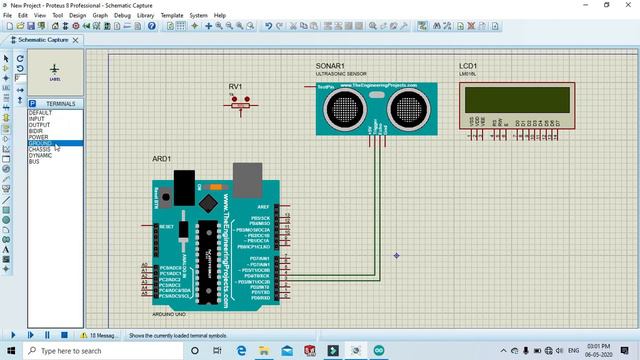Click the Save Project floppy icon

click(31, 26)
